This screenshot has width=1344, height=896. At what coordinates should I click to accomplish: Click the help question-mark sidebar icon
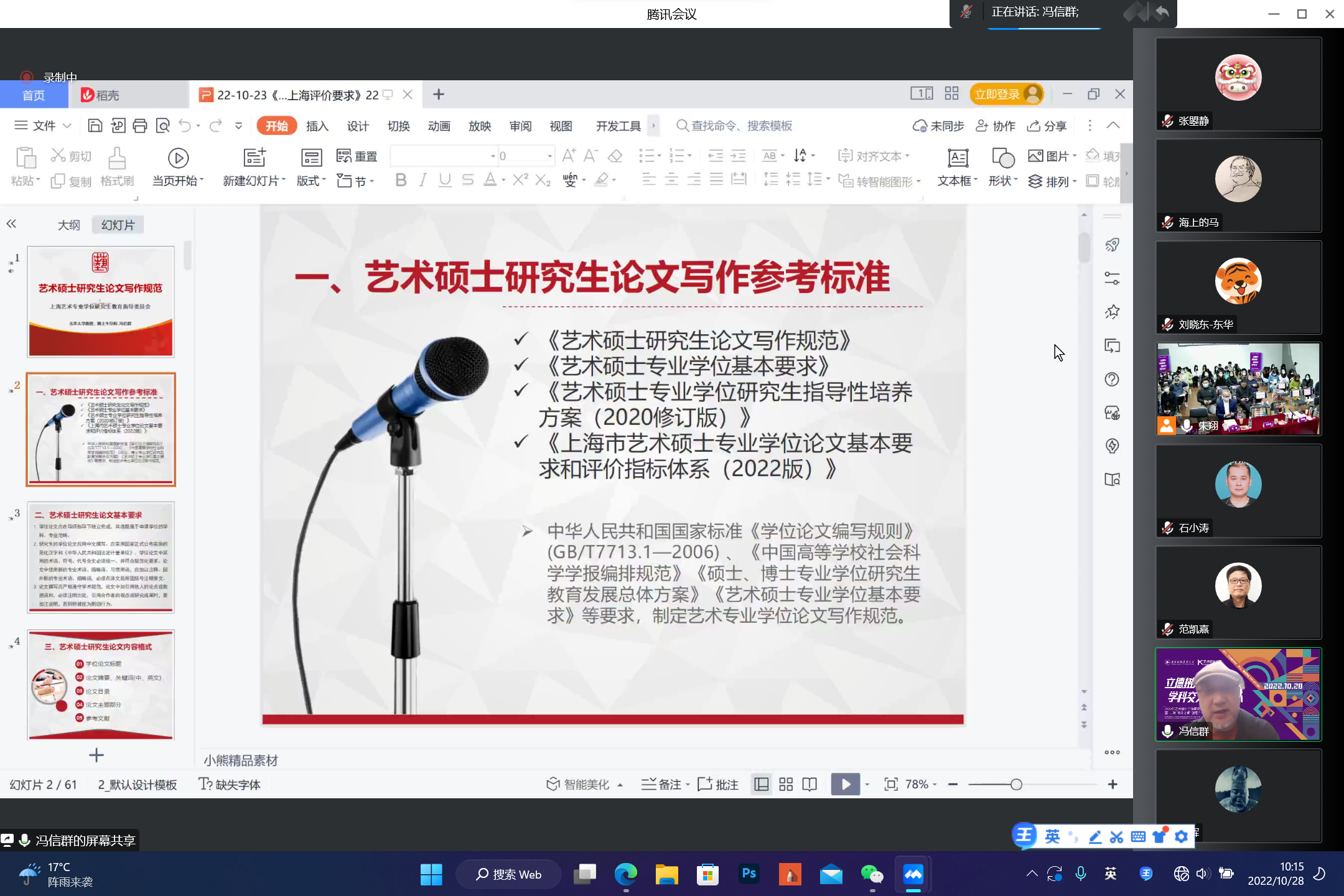pos(1112,380)
